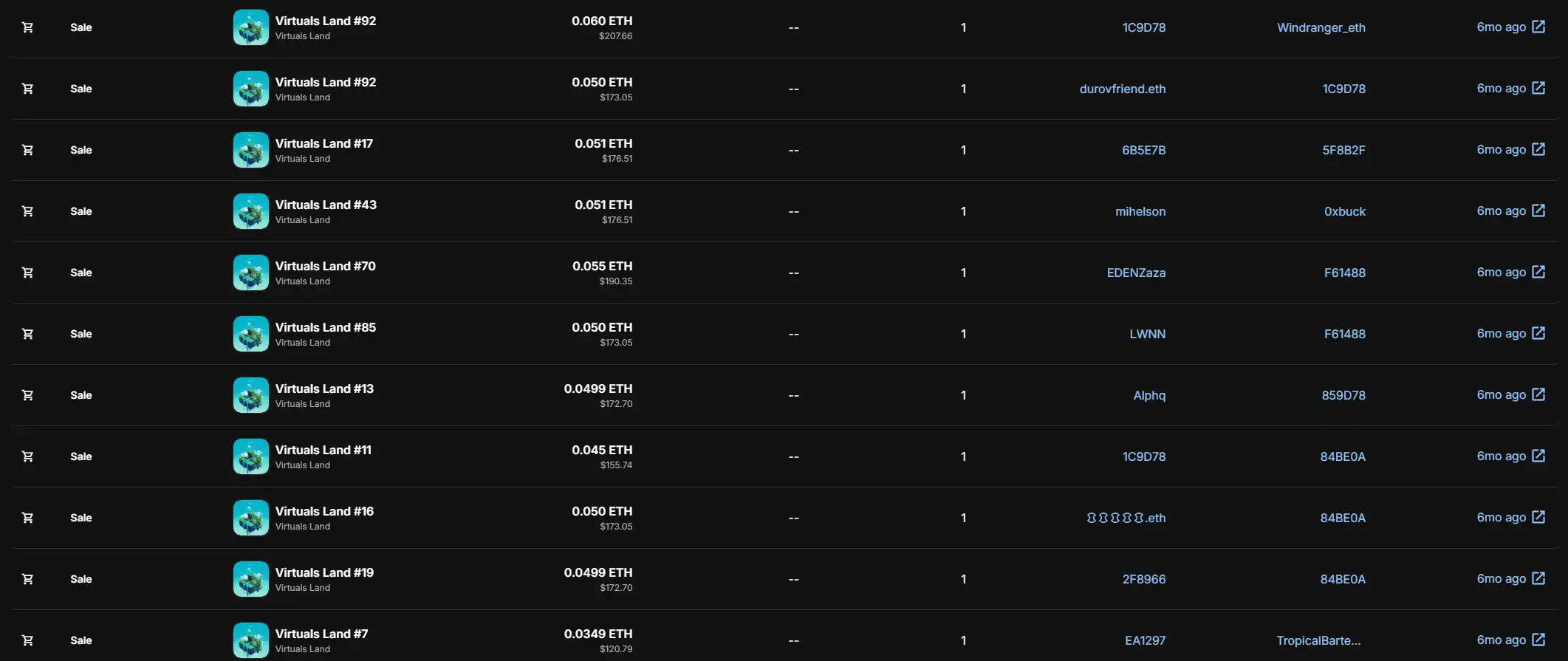
Task: Open external link for Virtuals Land #43 sale
Action: [x=1538, y=210]
